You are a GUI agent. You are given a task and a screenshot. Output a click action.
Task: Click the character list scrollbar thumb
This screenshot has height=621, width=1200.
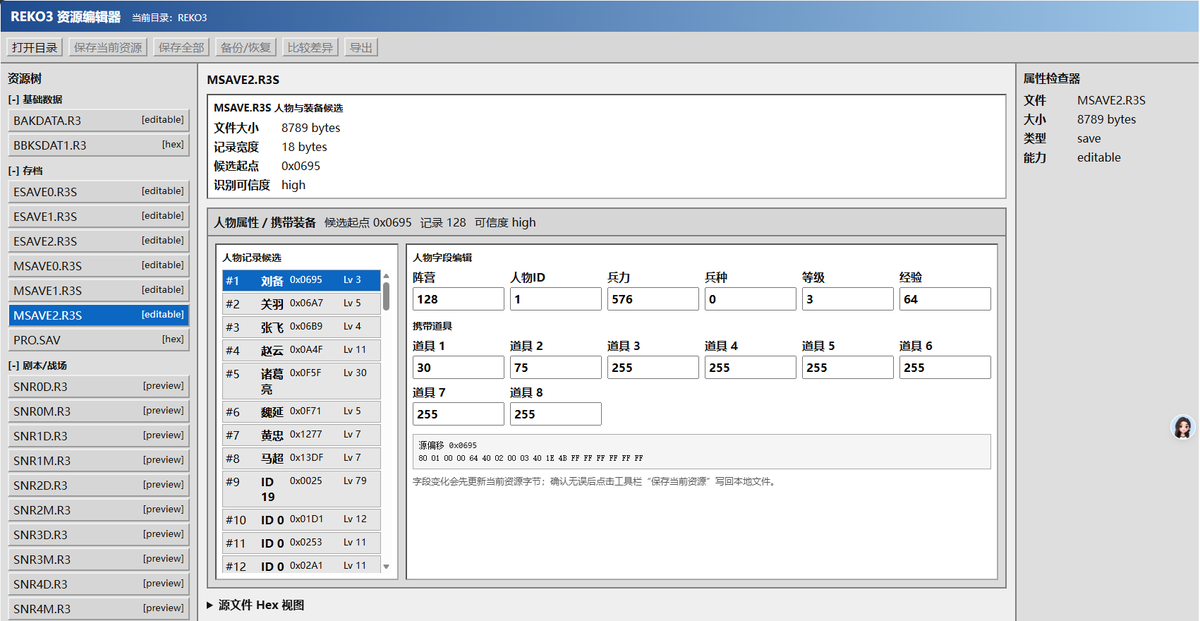(x=387, y=297)
